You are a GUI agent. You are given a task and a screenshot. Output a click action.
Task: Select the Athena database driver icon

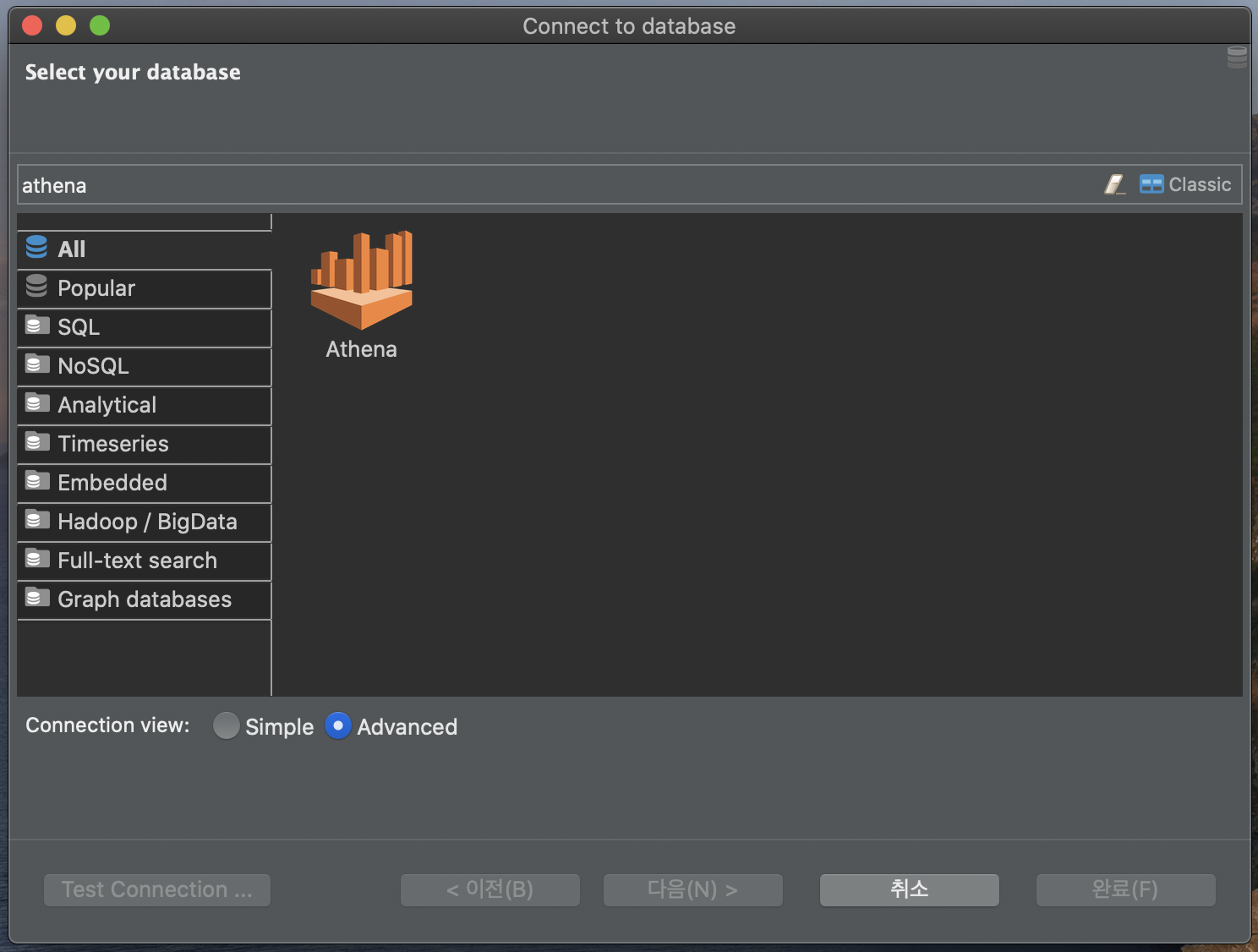(362, 281)
